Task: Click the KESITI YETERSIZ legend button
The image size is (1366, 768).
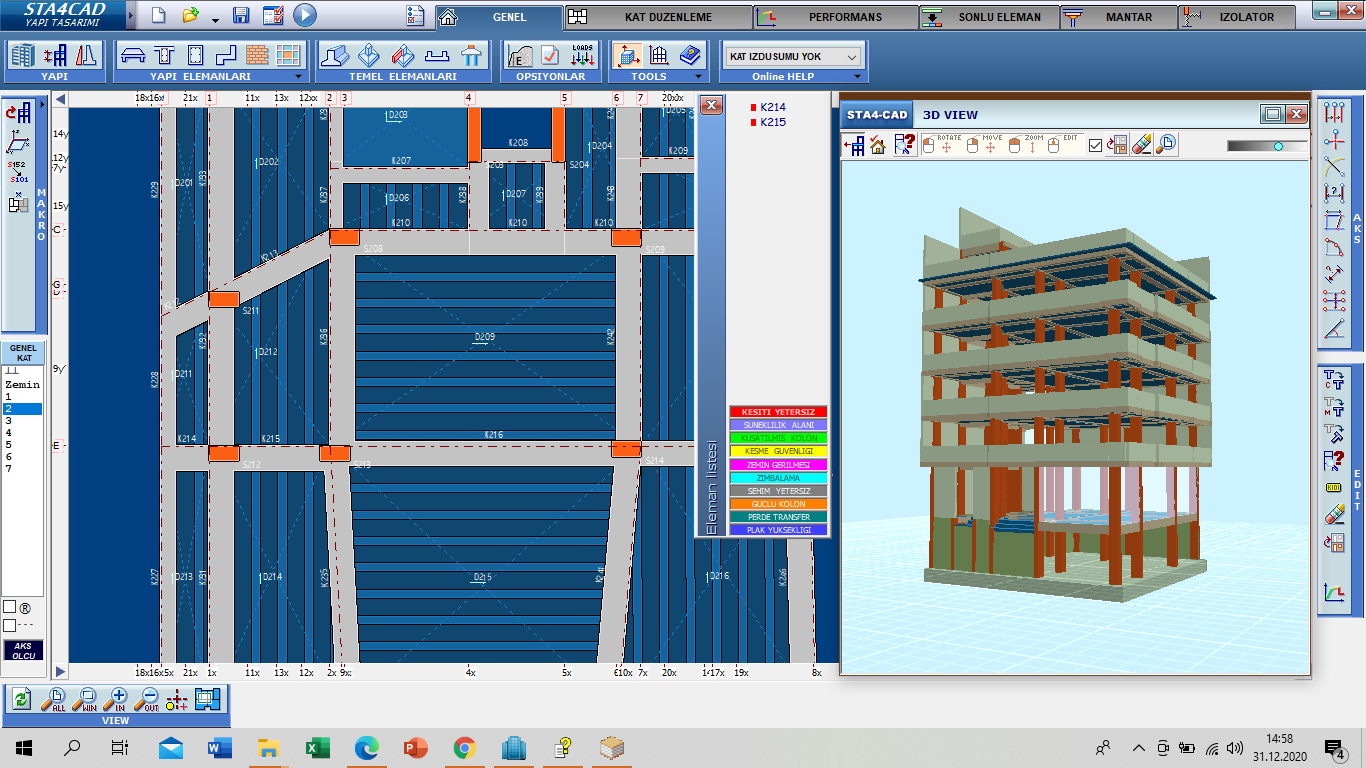Action: pyautogui.click(x=778, y=412)
